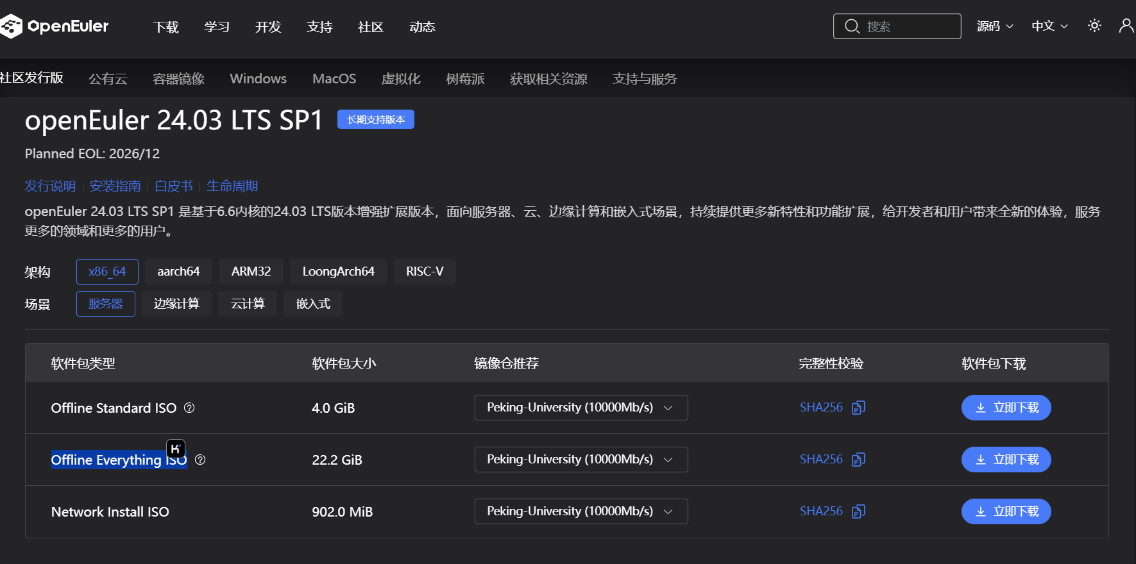This screenshot has width=1136, height=564.
Task: Select the 嵌入式 scenario
Action: click(313, 304)
